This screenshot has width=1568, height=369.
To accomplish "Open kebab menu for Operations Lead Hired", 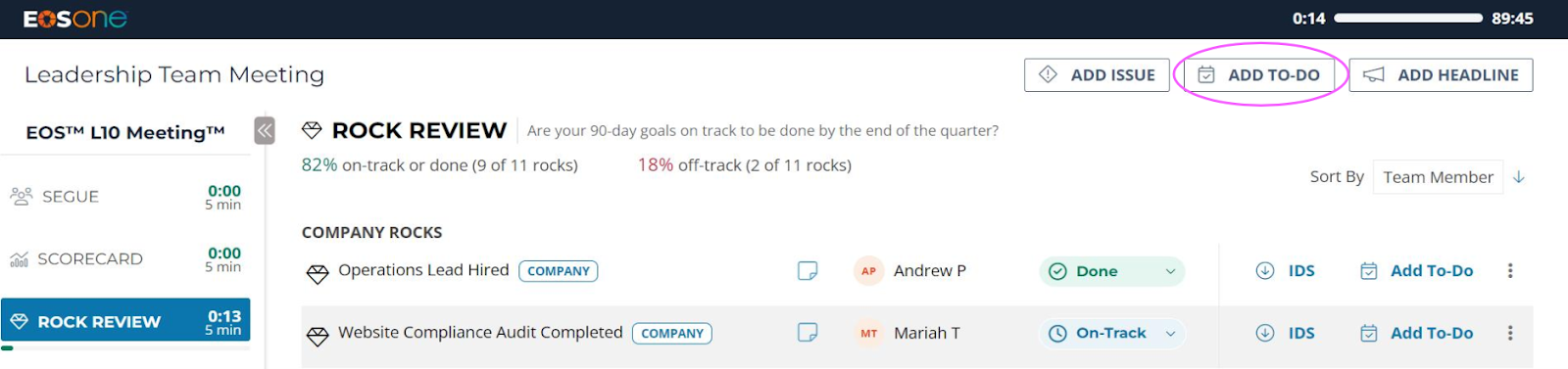I will [x=1510, y=271].
